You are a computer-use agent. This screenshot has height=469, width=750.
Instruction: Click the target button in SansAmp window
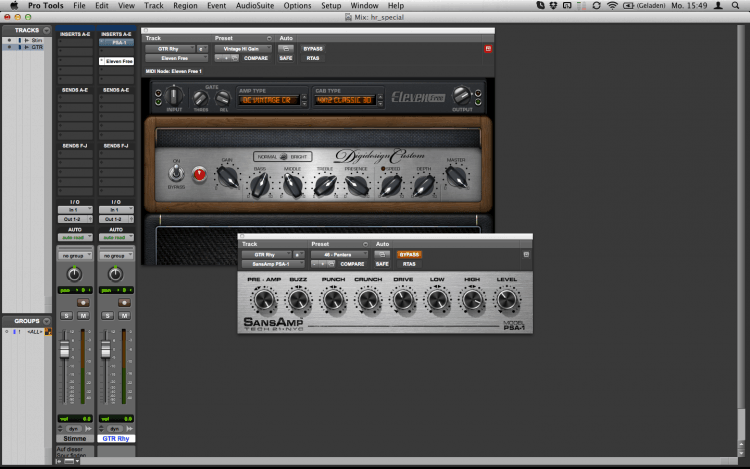click(x=526, y=255)
